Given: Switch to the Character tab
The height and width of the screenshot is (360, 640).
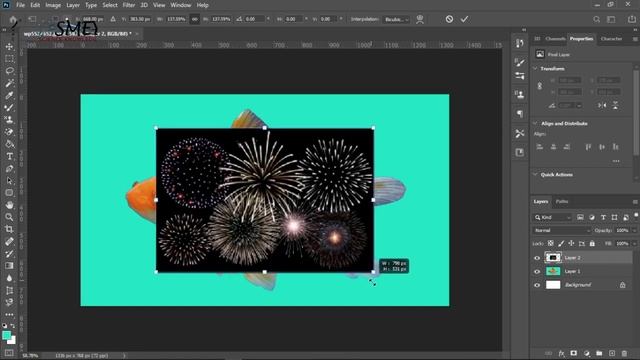Looking at the screenshot, I should coord(611,39).
